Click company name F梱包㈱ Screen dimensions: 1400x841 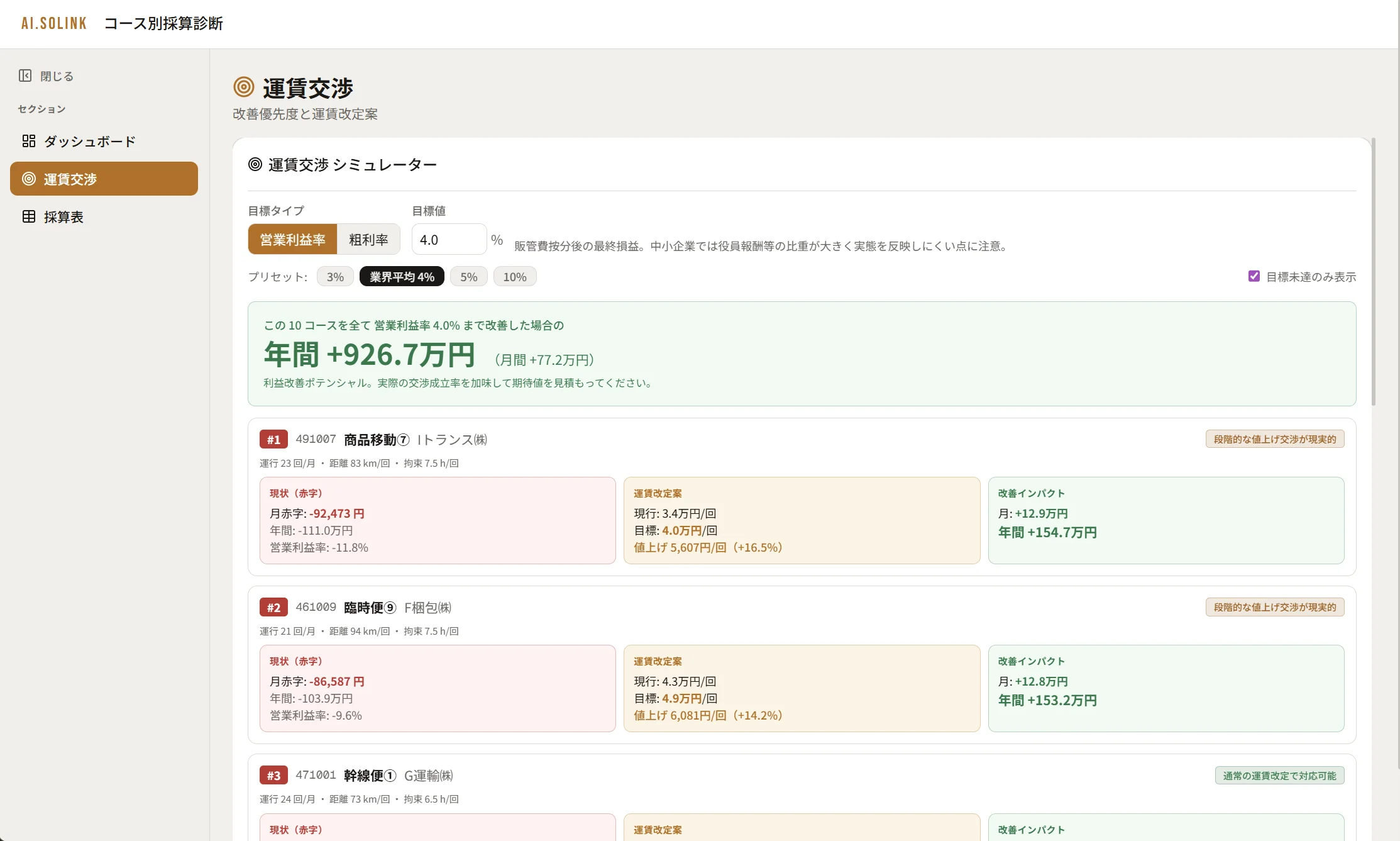[427, 608]
